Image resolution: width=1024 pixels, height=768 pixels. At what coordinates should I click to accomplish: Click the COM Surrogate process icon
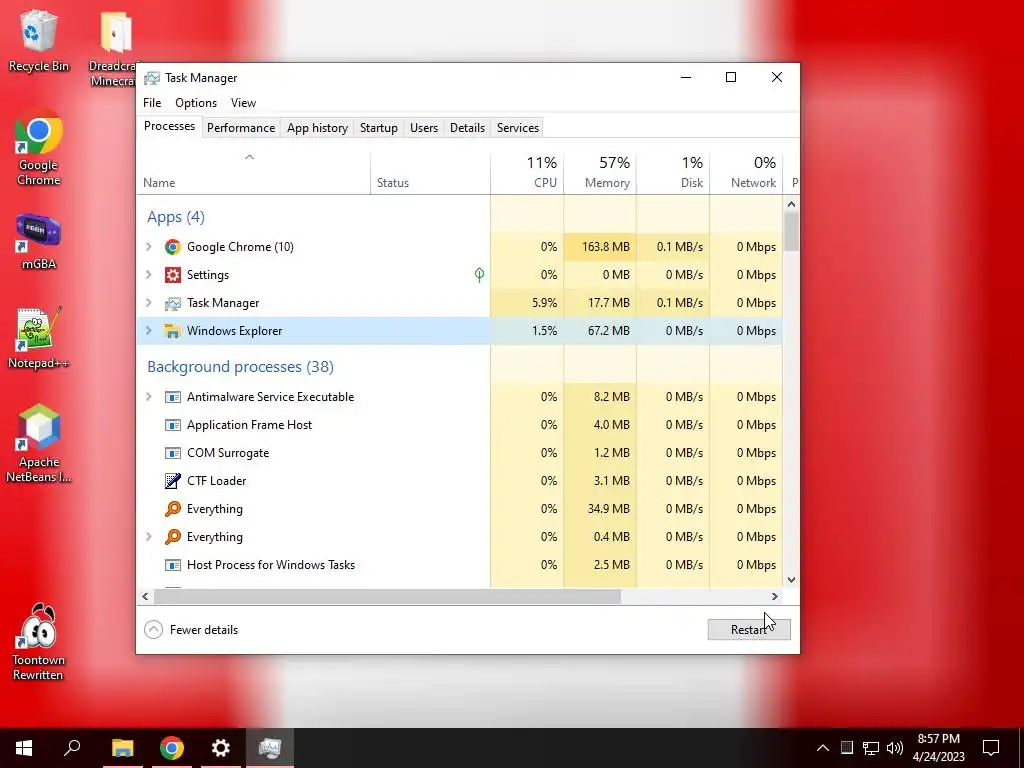pyautogui.click(x=172, y=453)
